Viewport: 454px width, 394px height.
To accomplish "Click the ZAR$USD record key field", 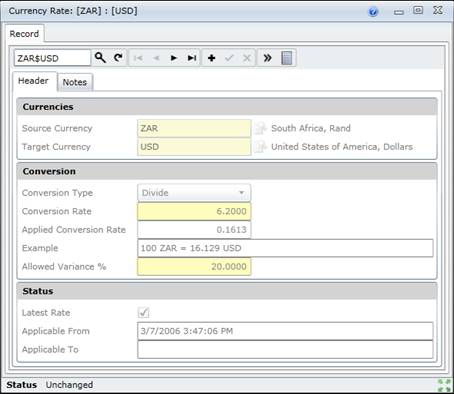I will coord(52,58).
